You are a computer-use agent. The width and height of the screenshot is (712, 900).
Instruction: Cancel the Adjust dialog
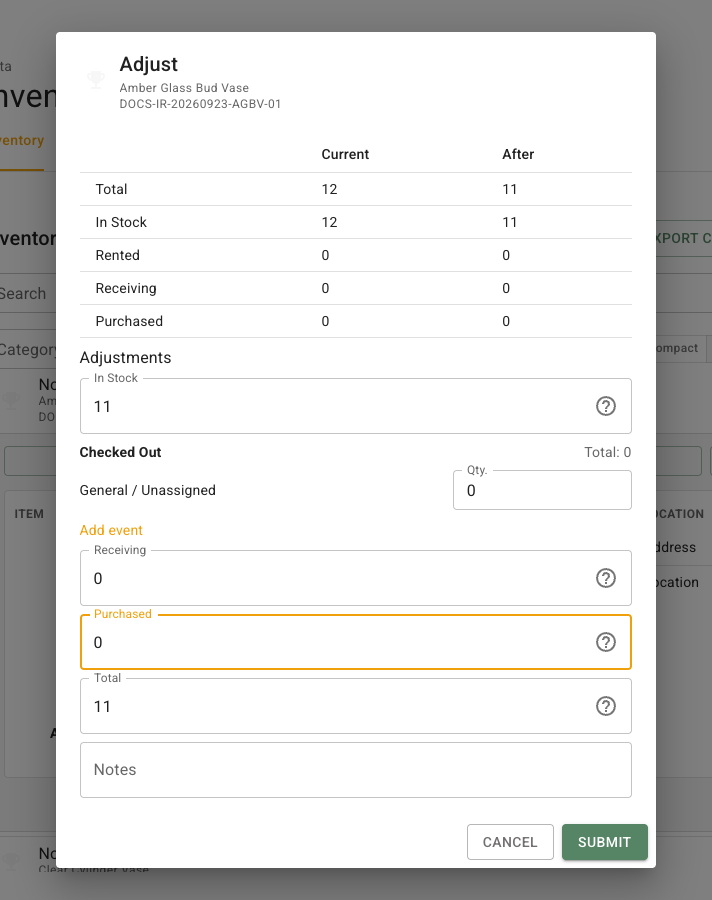click(510, 842)
